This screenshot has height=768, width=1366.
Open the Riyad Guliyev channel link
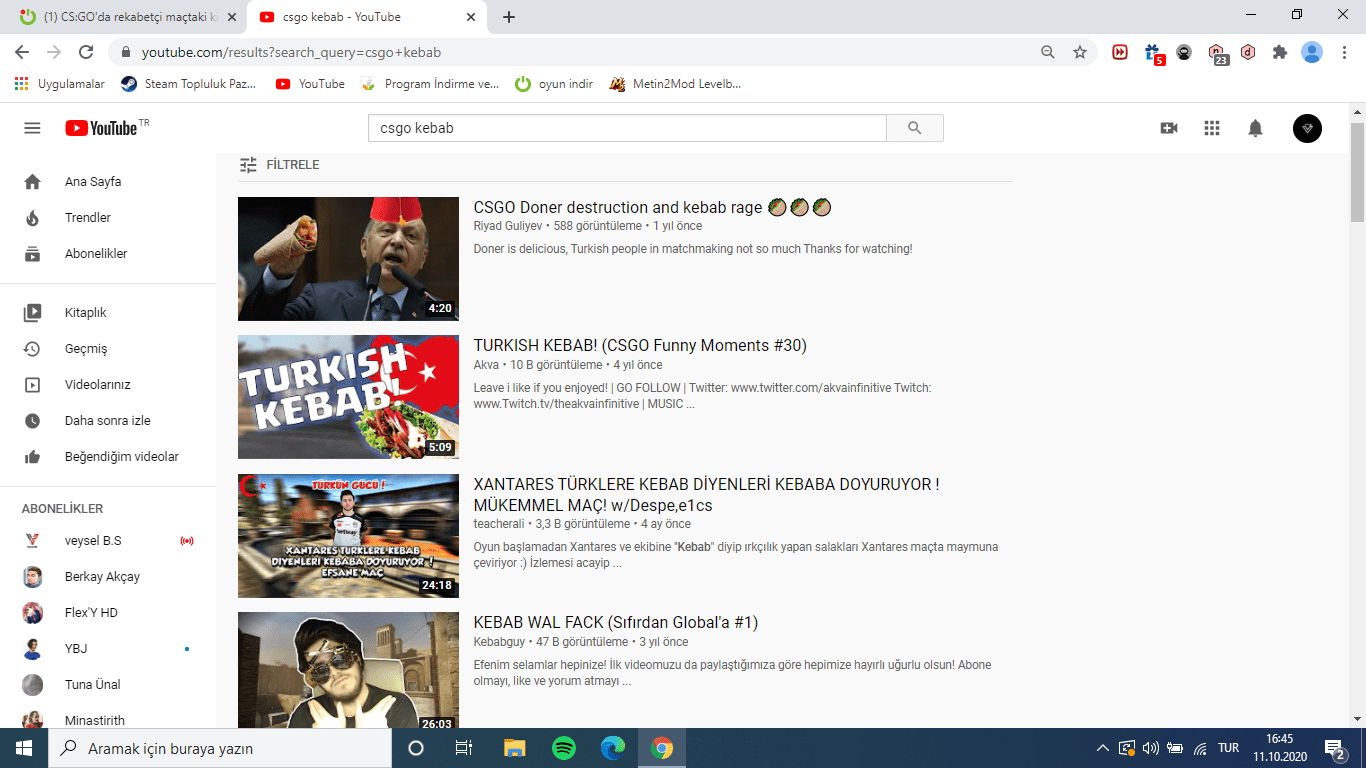[509, 226]
